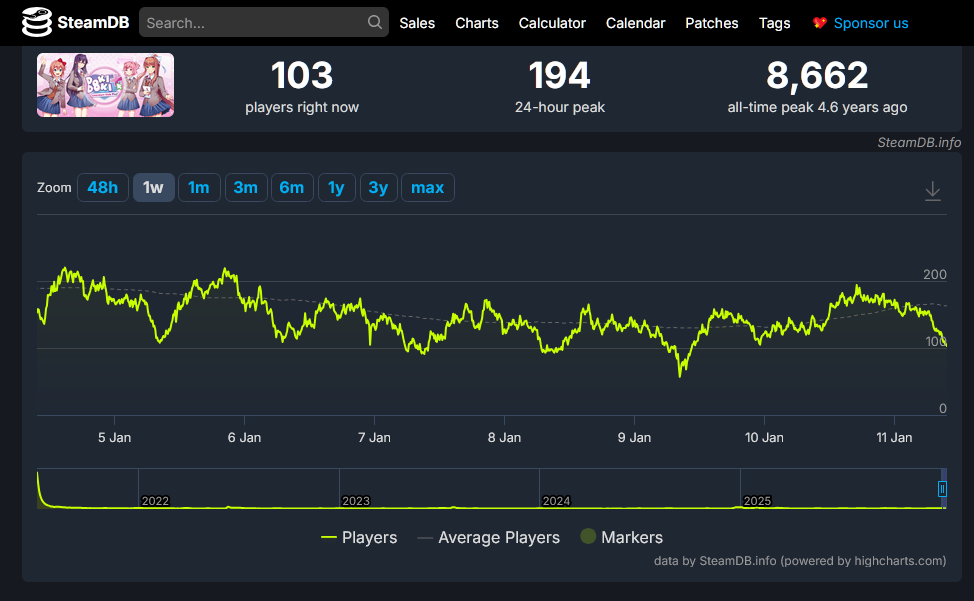Toggle the Players series in legend
974x601 pixels.
[358, 537]
